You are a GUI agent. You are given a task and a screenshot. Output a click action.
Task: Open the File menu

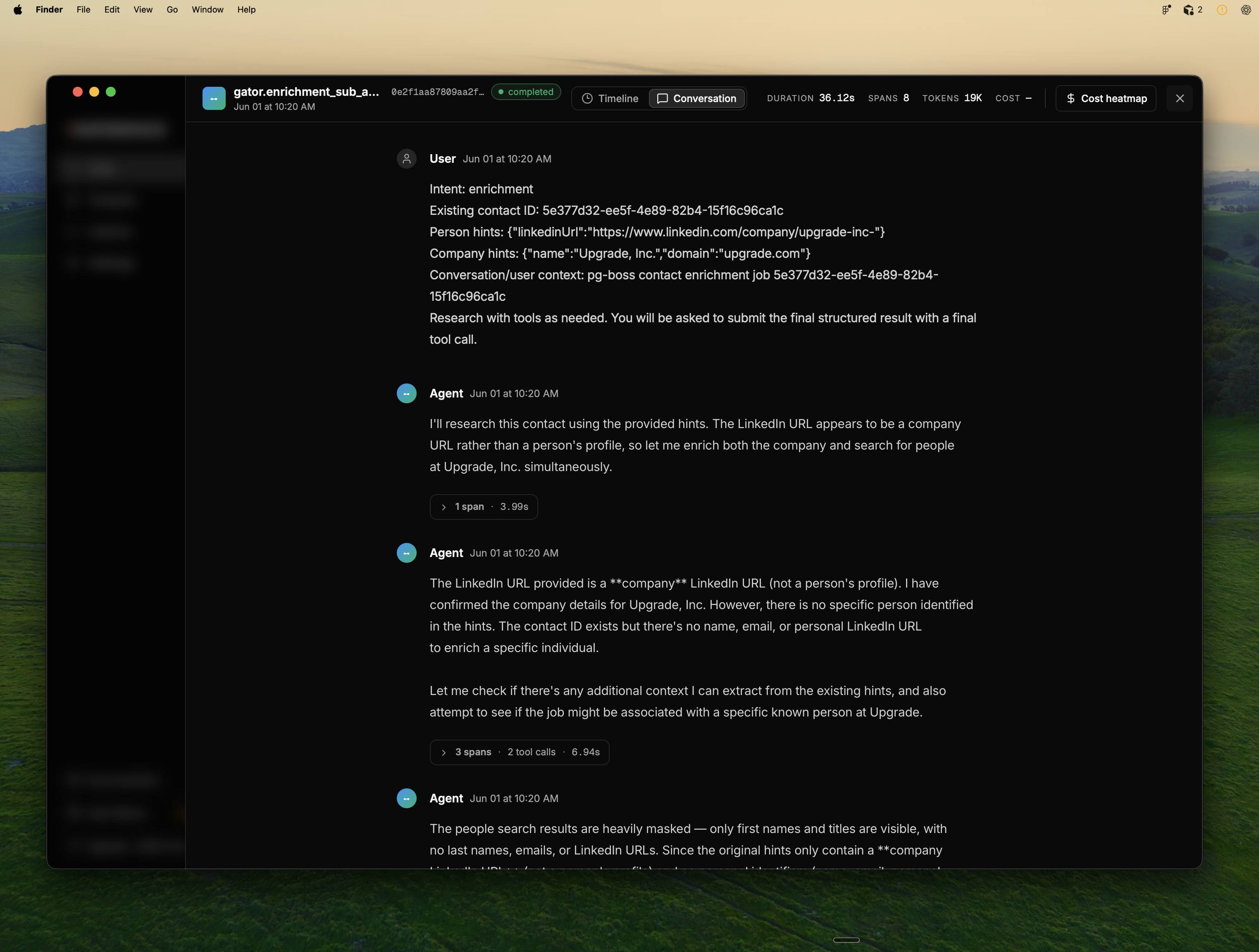click(83, 10)
